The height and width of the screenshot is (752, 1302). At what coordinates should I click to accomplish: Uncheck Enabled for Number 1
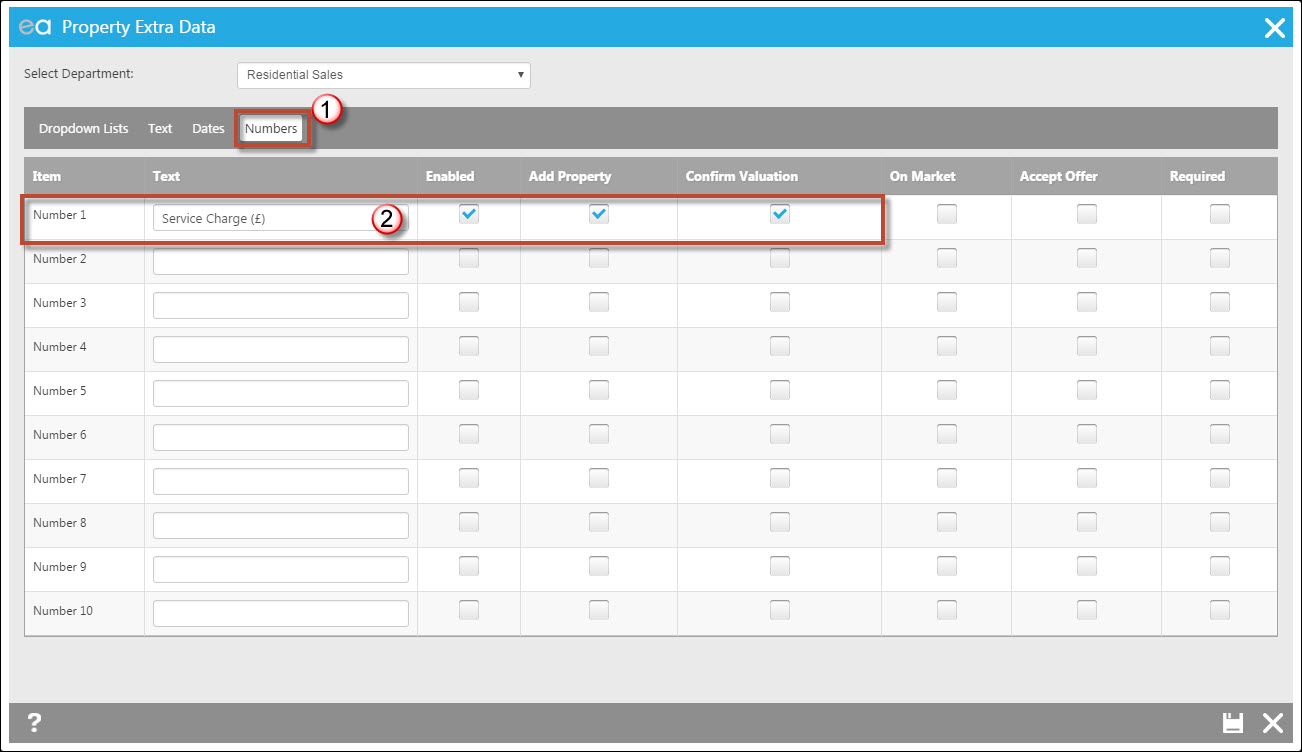[469, 214]
